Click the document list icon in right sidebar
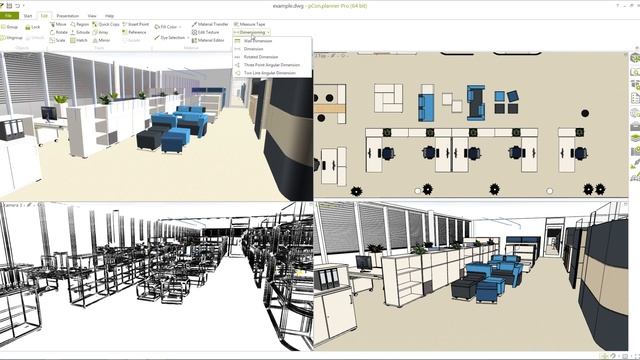Screen dimensions: 640x360 635,98
